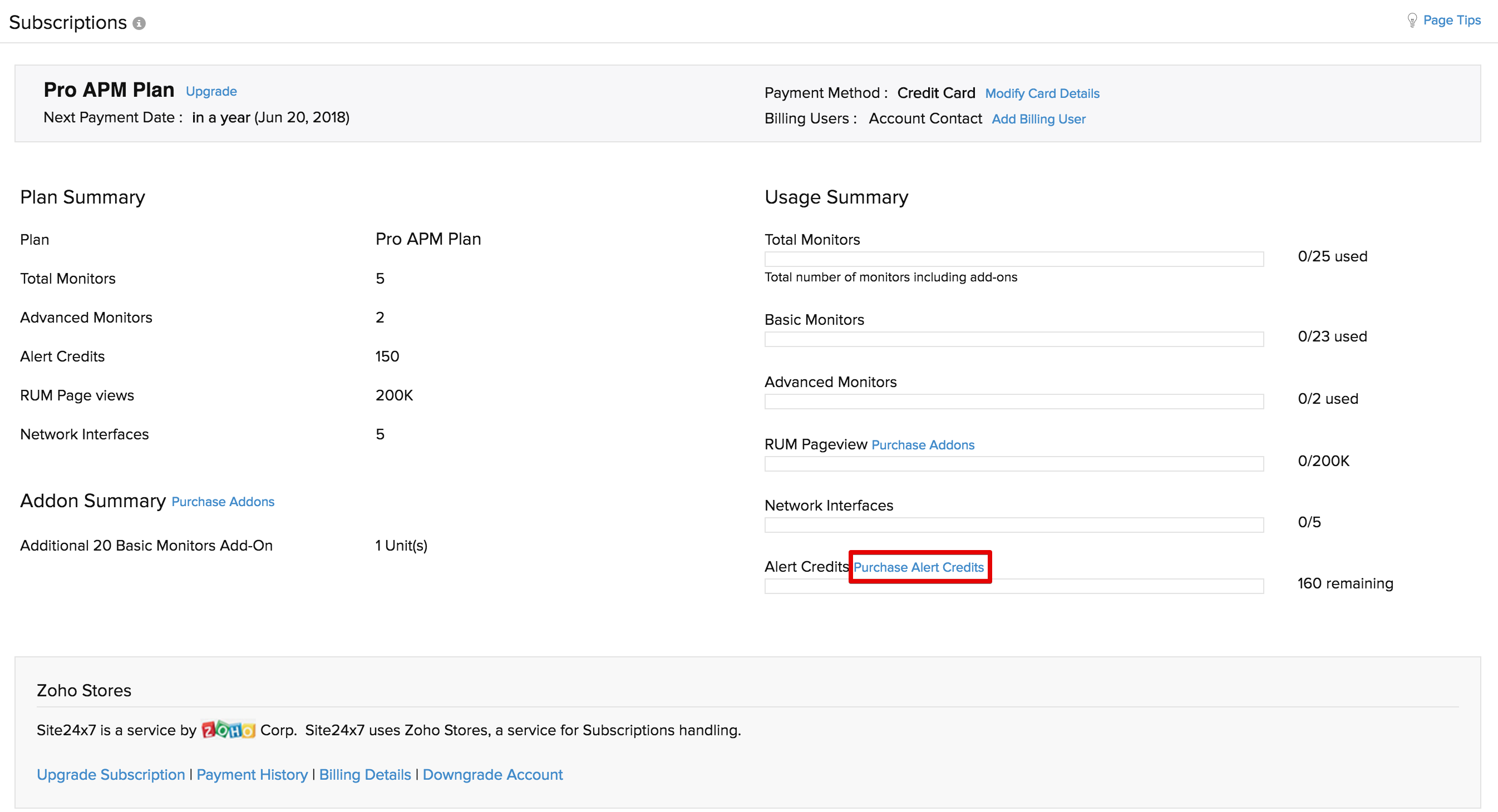Screen dimensions: 1498x812
Task: Click Upgrade next to Pro APM Plan
Action: pyautogui.click(x=211, y=91)
